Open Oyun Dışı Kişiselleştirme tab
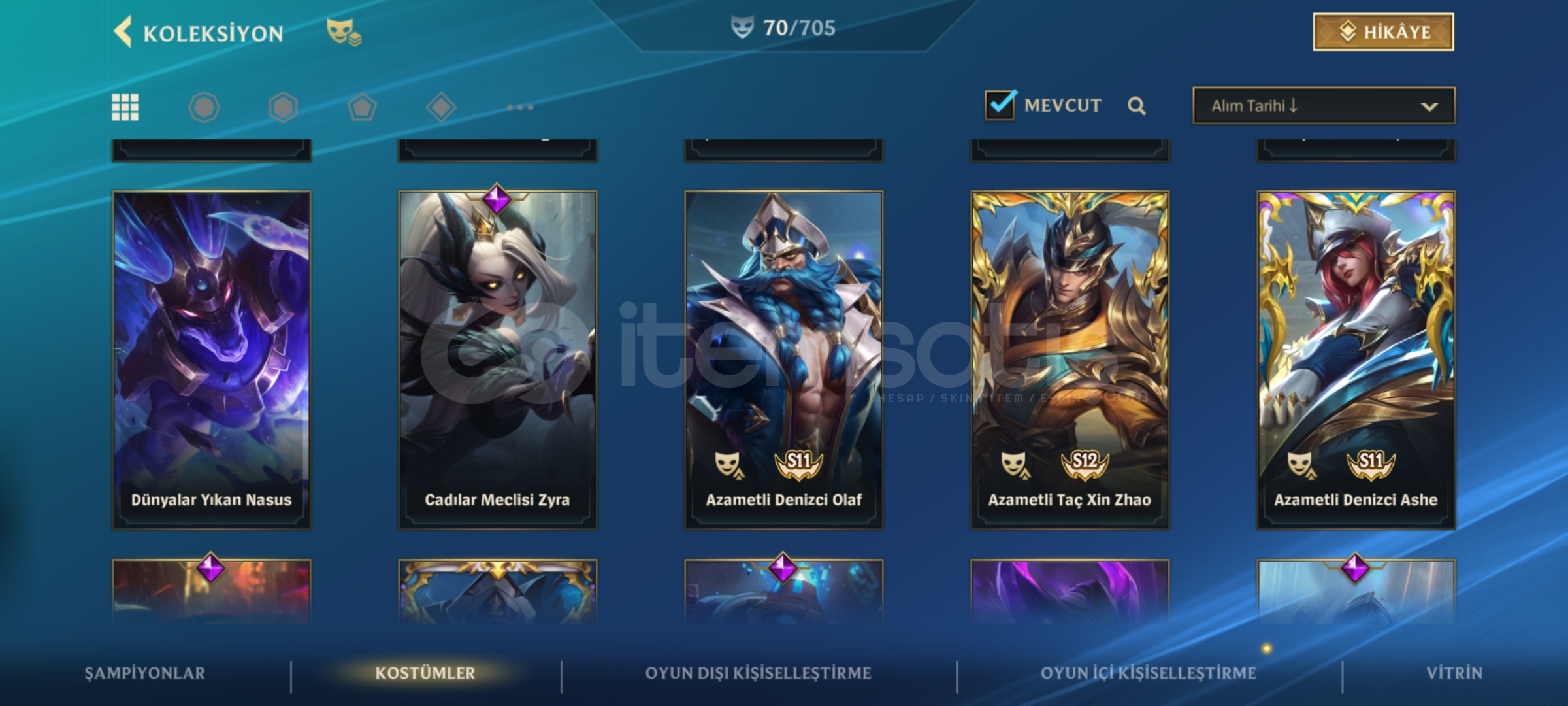Viewport: 1568px width, 706px height. (x=759, y=673)
